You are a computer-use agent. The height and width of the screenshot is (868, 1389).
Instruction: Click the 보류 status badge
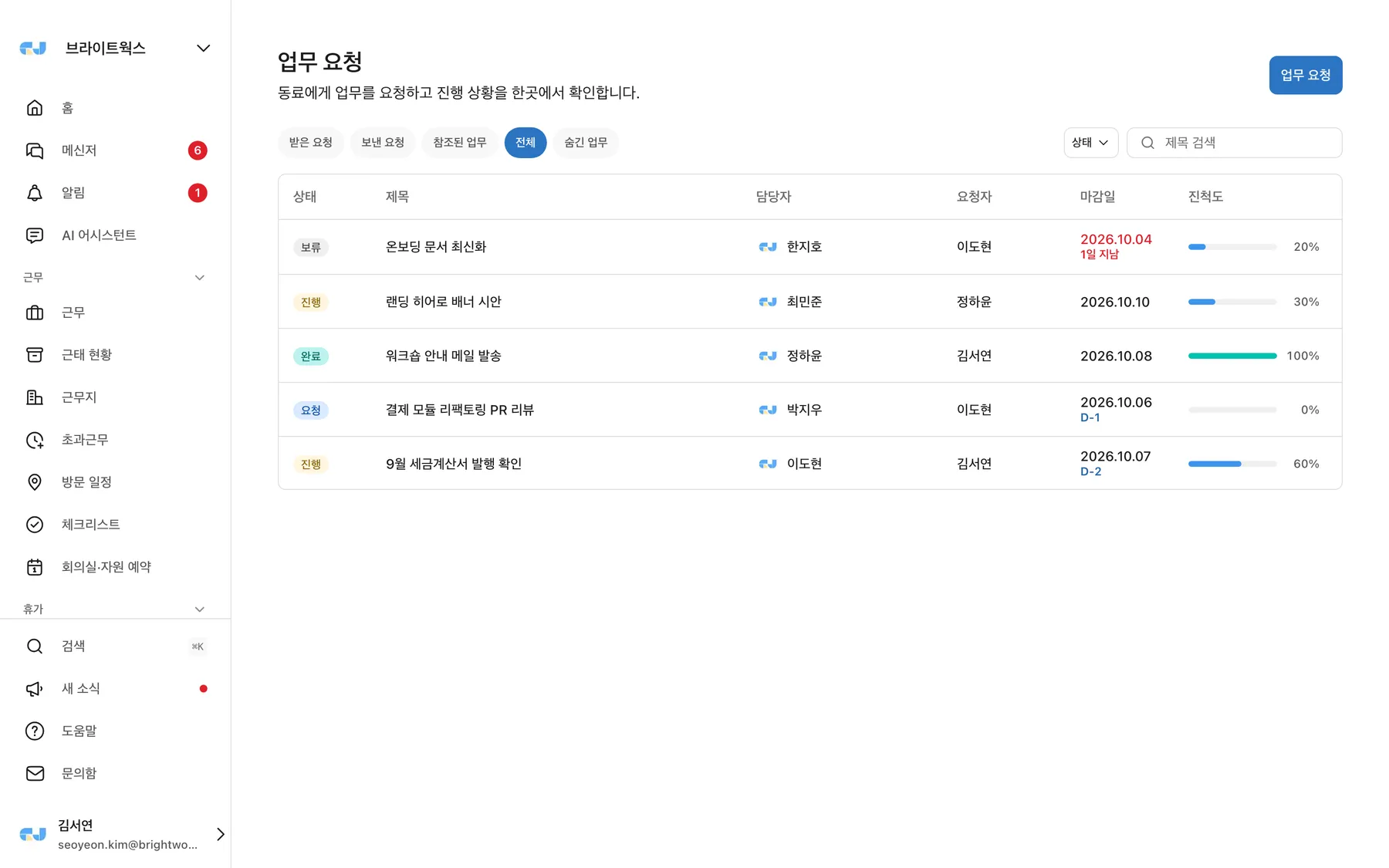coord(311,248)
